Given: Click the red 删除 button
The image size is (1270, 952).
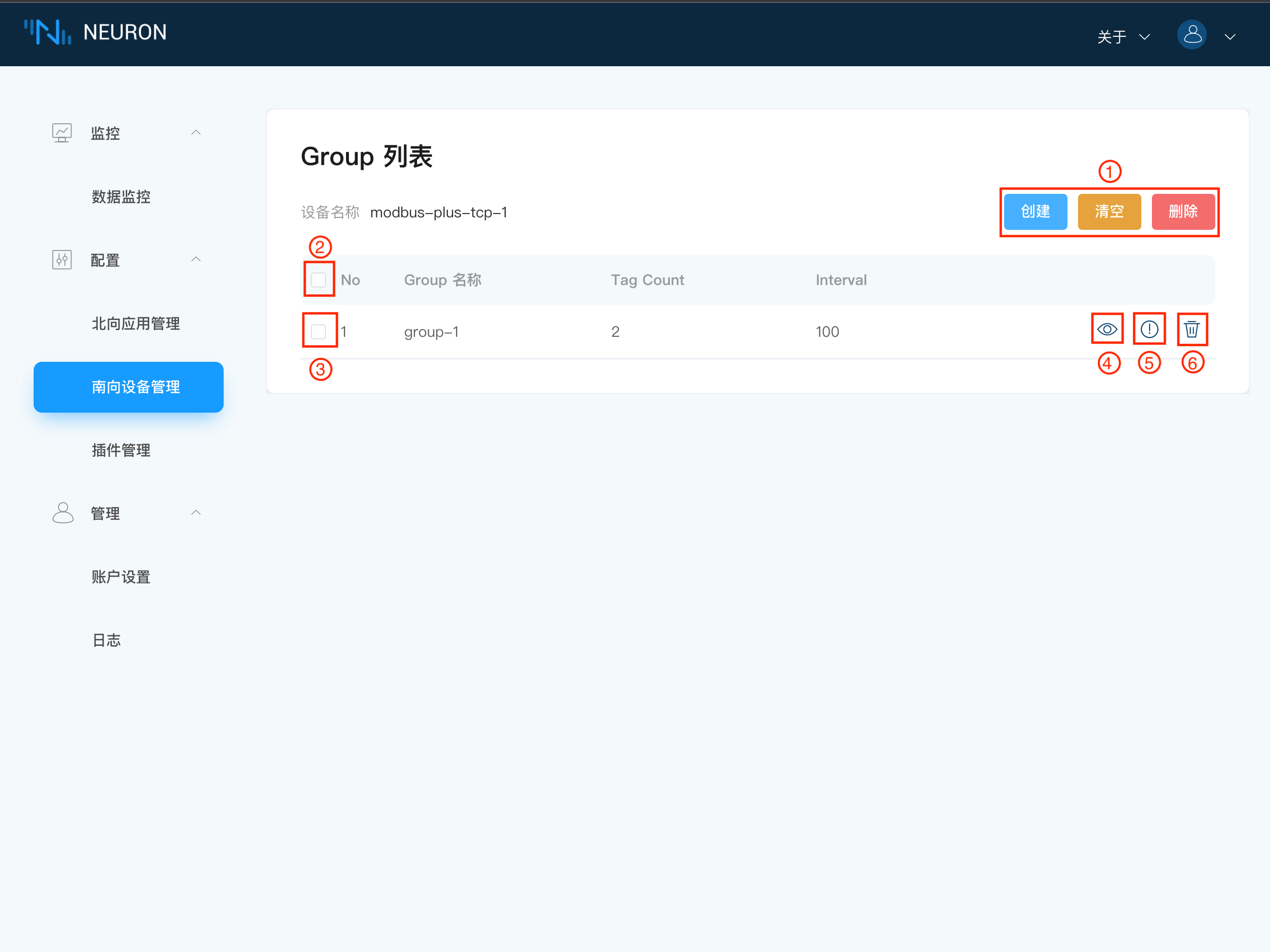Looking at the screenshot, I should (1183, 211).
